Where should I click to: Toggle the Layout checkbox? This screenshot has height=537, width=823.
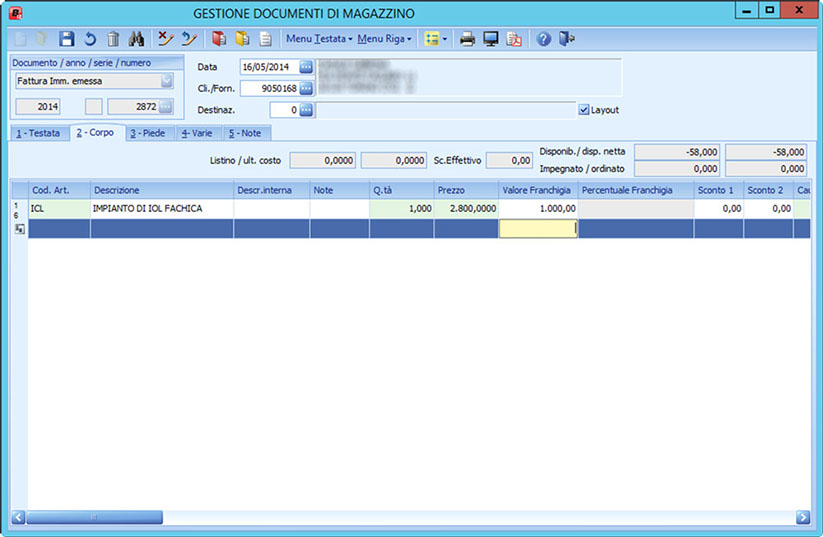pos(584,110)
